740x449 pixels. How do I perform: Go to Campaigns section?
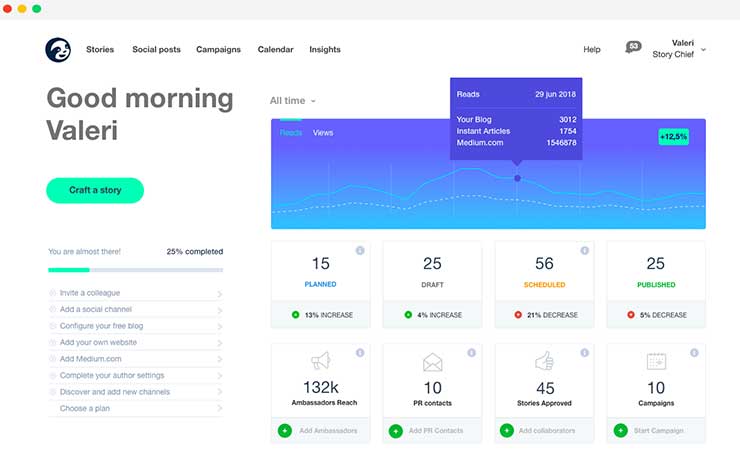click(219, 49)
